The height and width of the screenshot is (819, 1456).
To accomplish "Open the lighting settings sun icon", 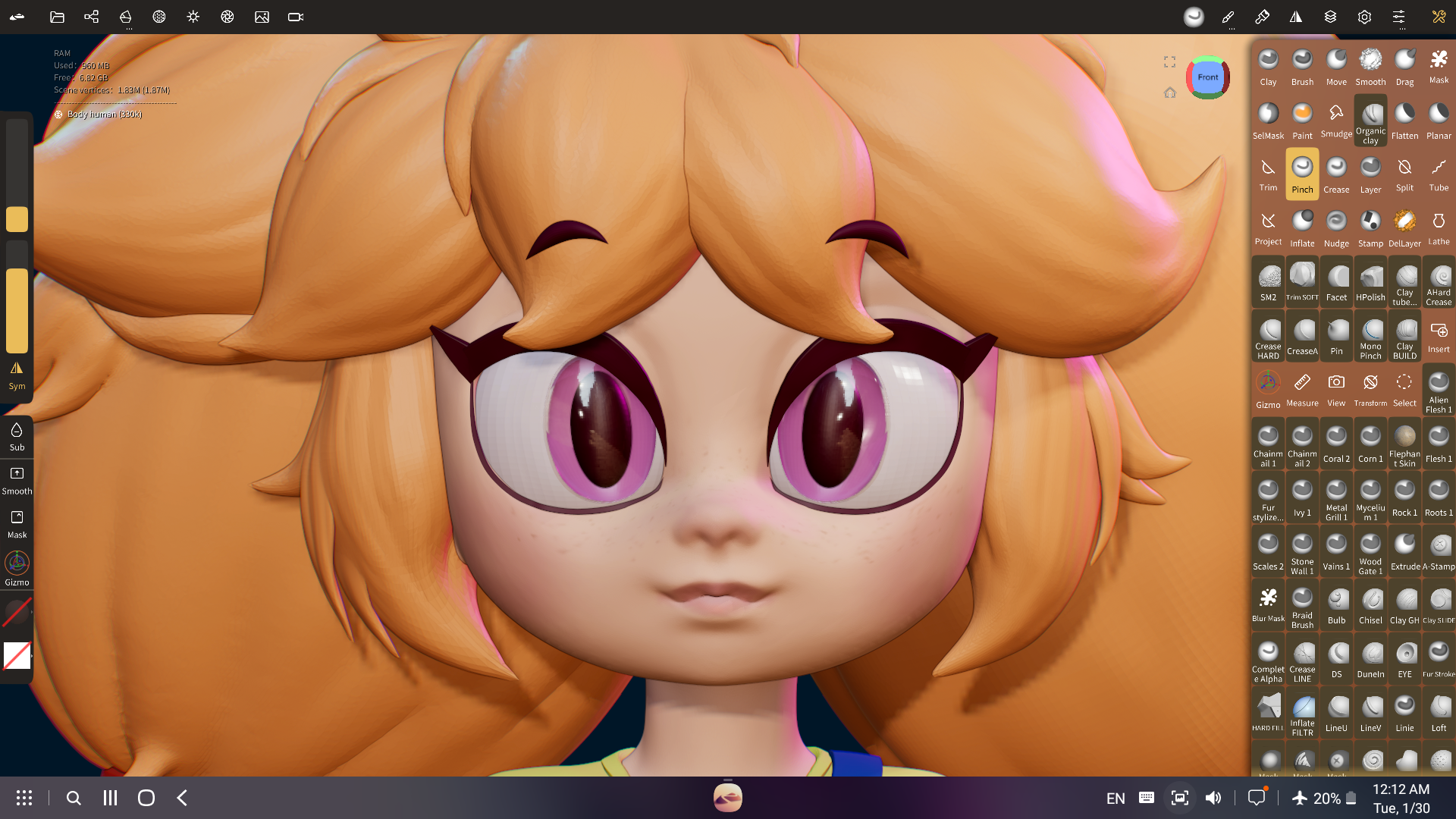I will [x=193, y=17].
